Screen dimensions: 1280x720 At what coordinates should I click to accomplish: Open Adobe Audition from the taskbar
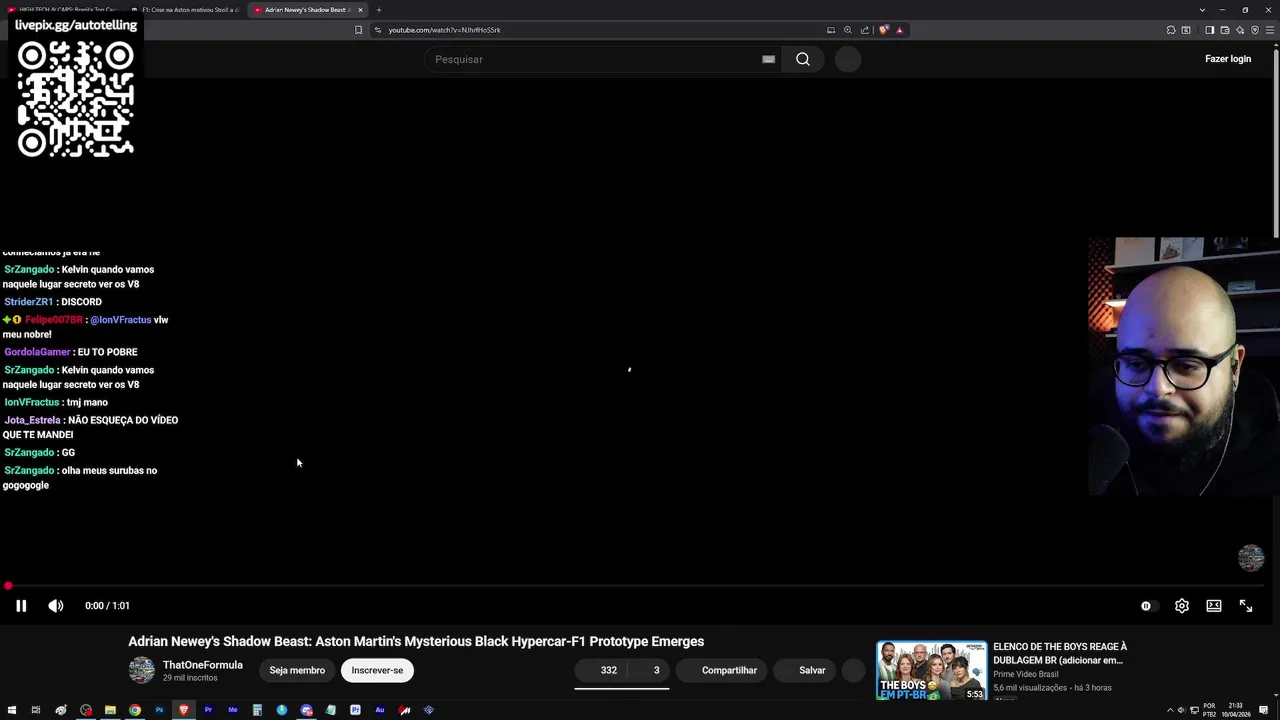[x=380, y=710]
